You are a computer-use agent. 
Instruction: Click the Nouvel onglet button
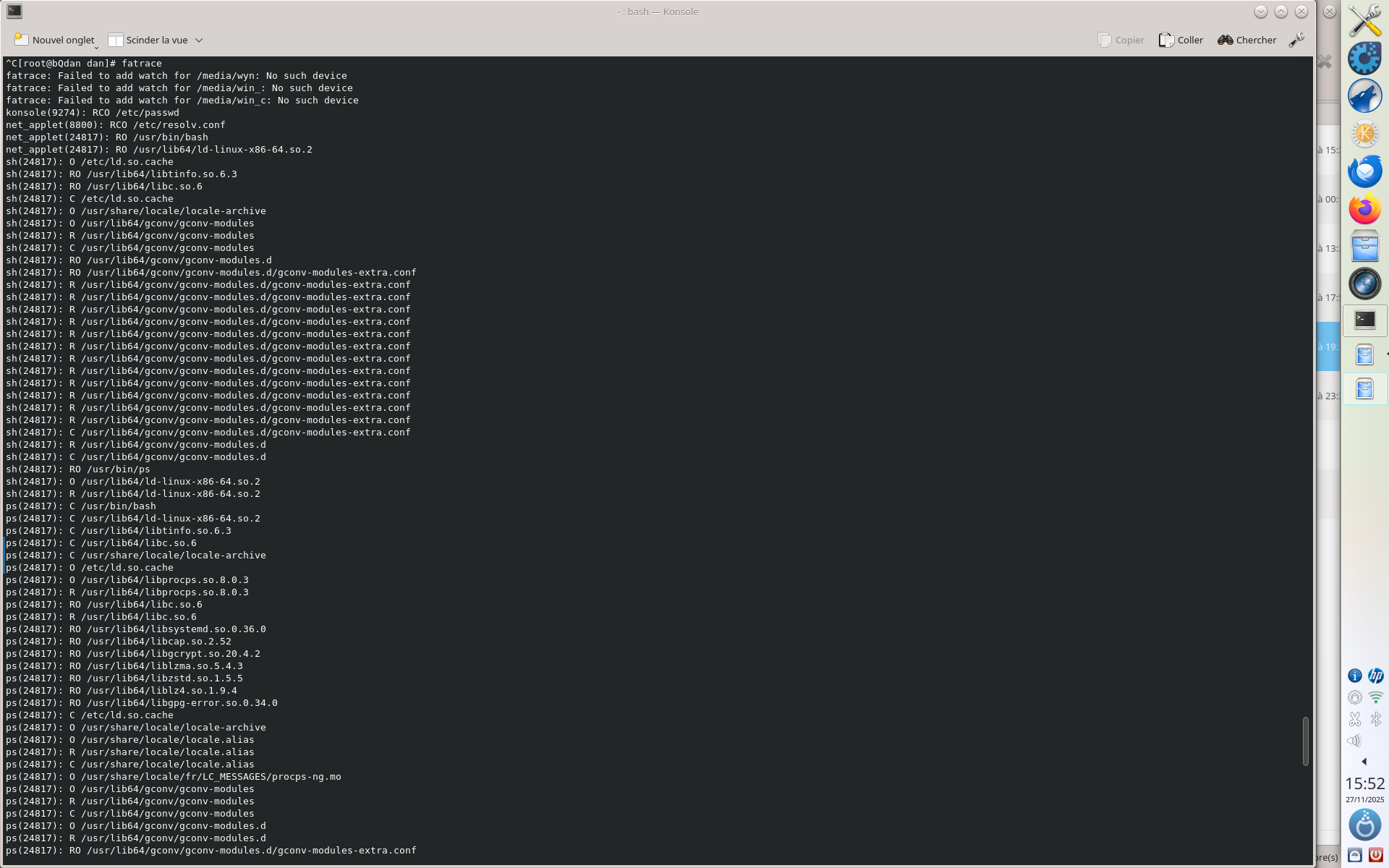coord(54,40)
